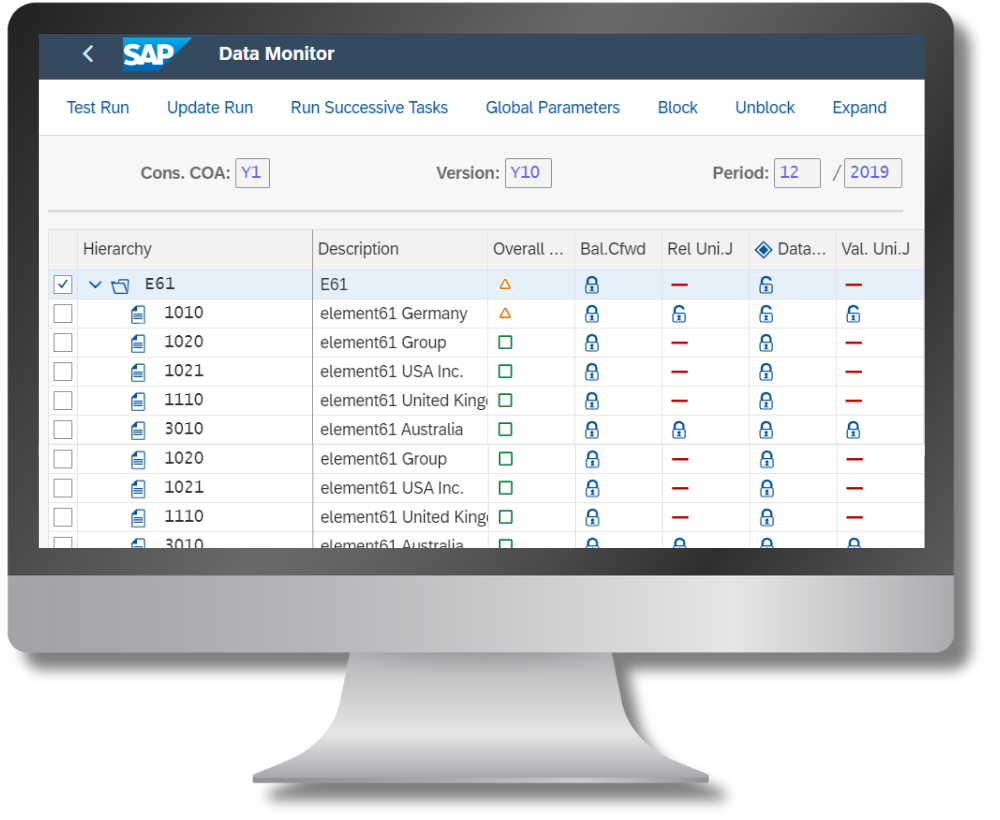Click the unlocked icon in Rel Uni.J for element61 Germany
Viewport: 1000px width, 820px height.
pos(678,313)
